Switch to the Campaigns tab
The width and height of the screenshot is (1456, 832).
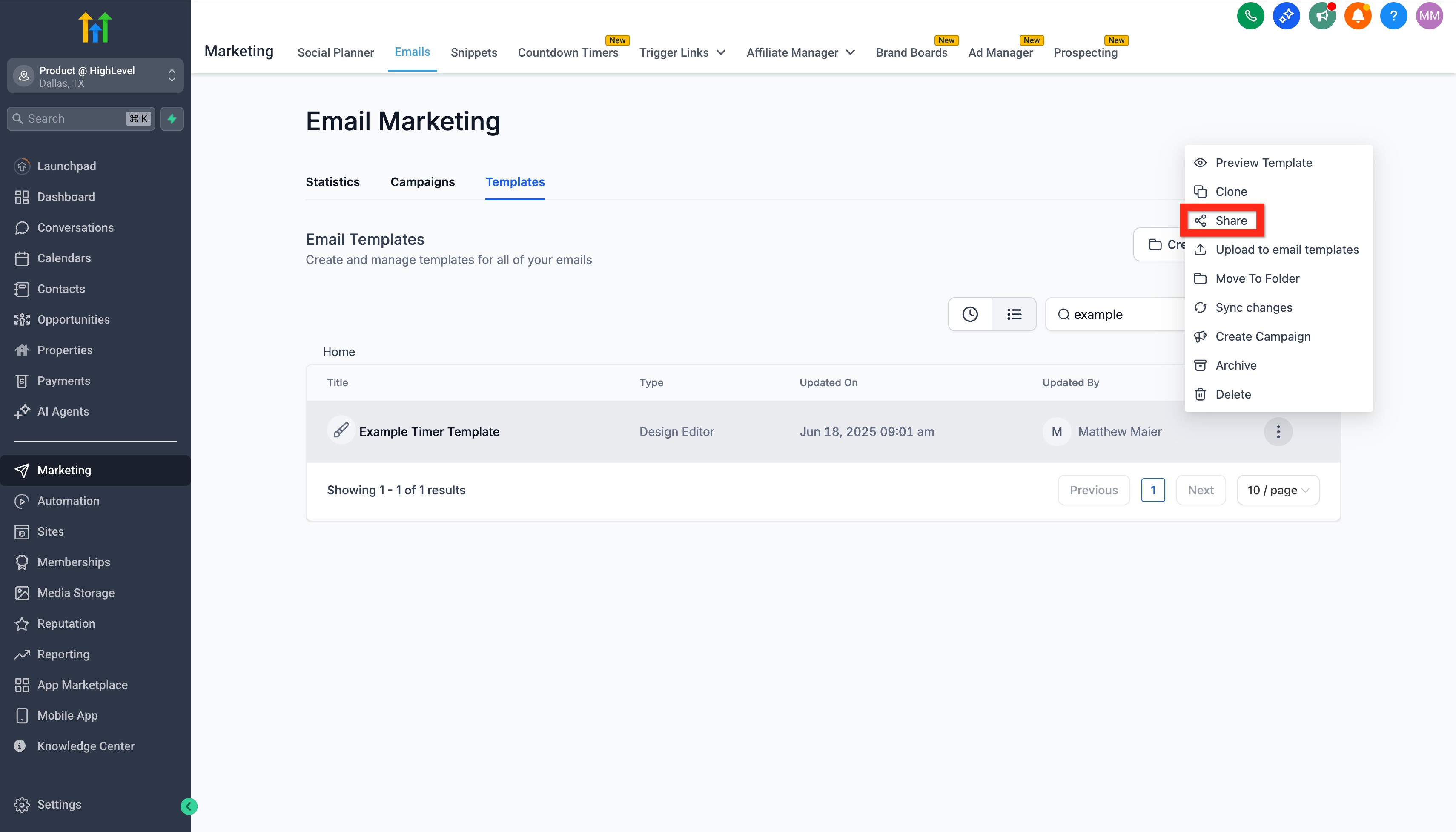click(x=422, y=182)
